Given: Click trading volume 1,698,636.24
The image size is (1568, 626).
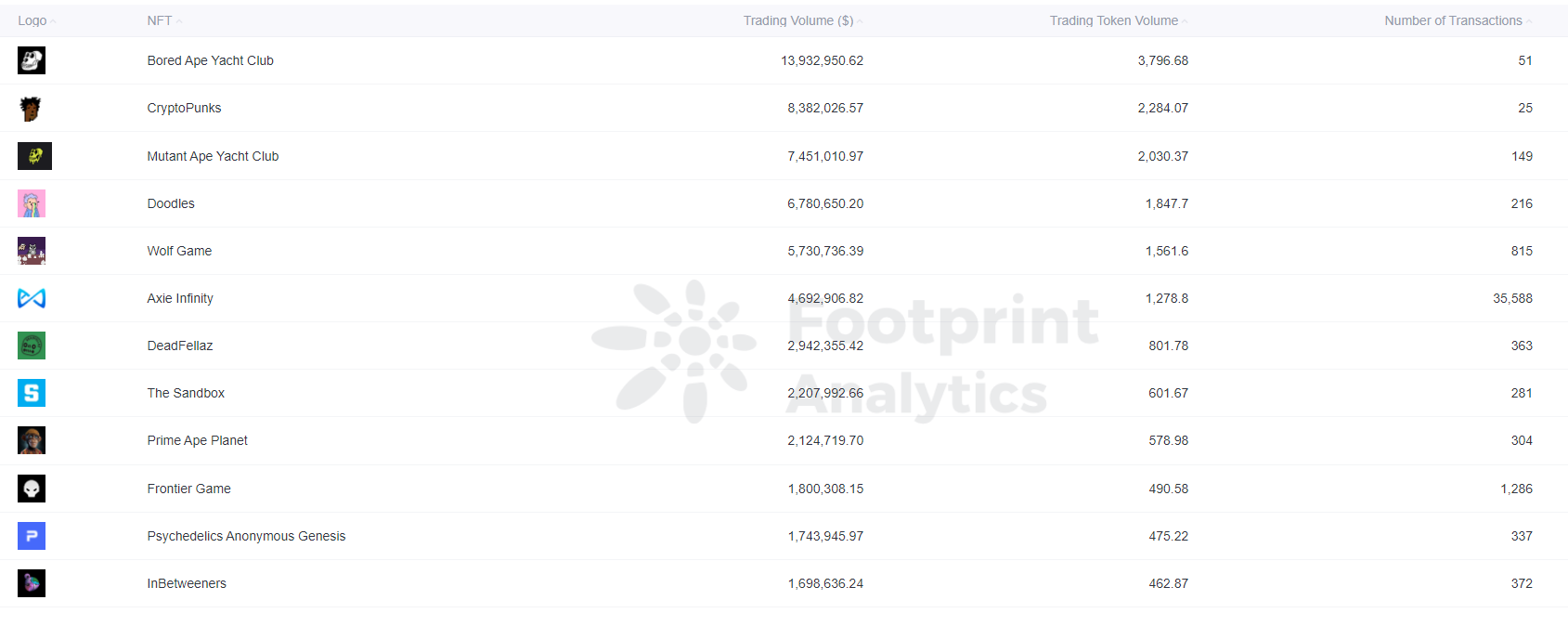Looking at the screenshot, I should click(825, 583).
